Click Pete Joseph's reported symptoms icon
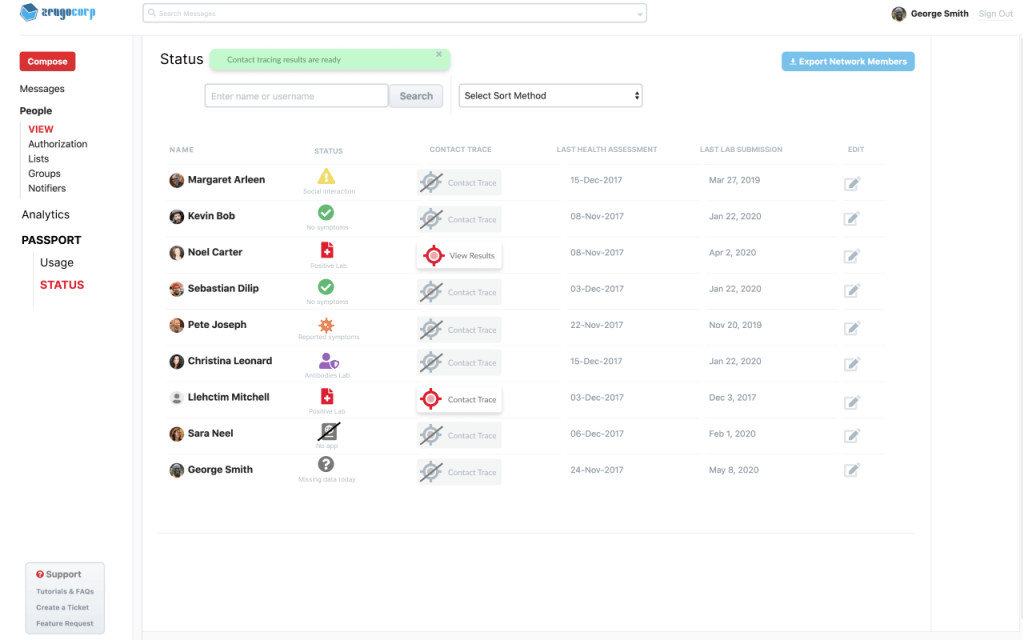 tap(326, 325)
